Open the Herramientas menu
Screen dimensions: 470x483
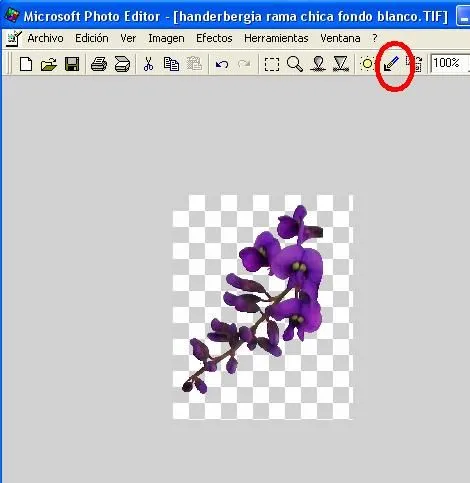pos(276,38)
